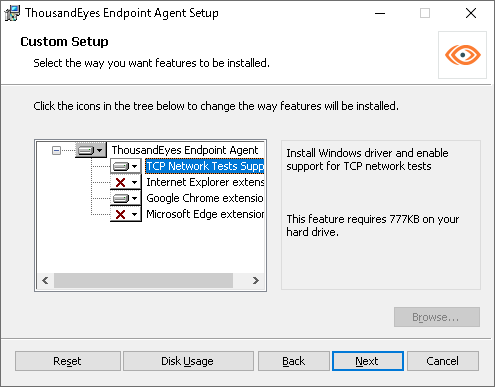This screenshot has height=387, width=495.
Task: Click the disabled Browse... button
Action: (437, 317)
